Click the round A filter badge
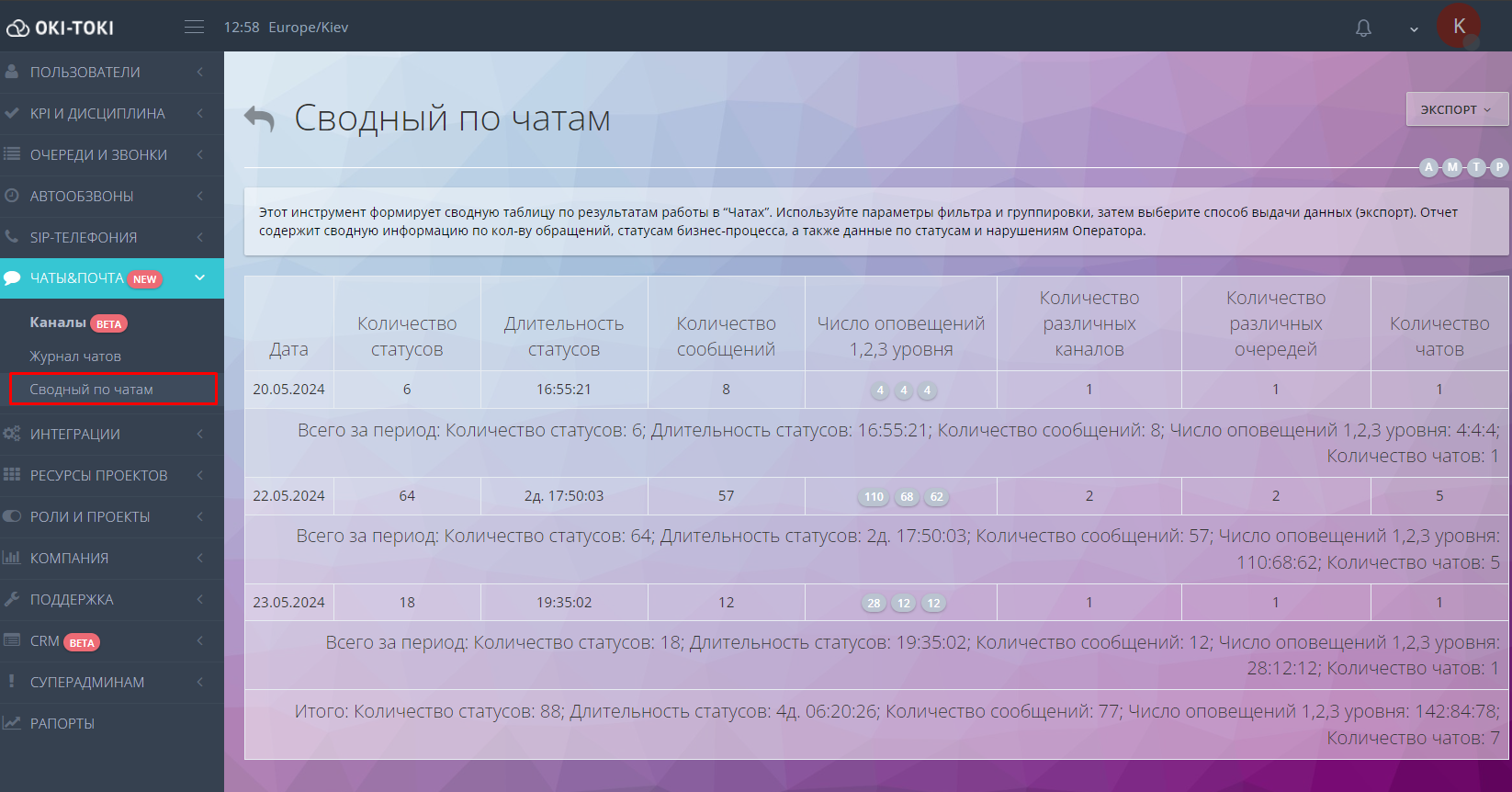 click(x=1428, y=167)
